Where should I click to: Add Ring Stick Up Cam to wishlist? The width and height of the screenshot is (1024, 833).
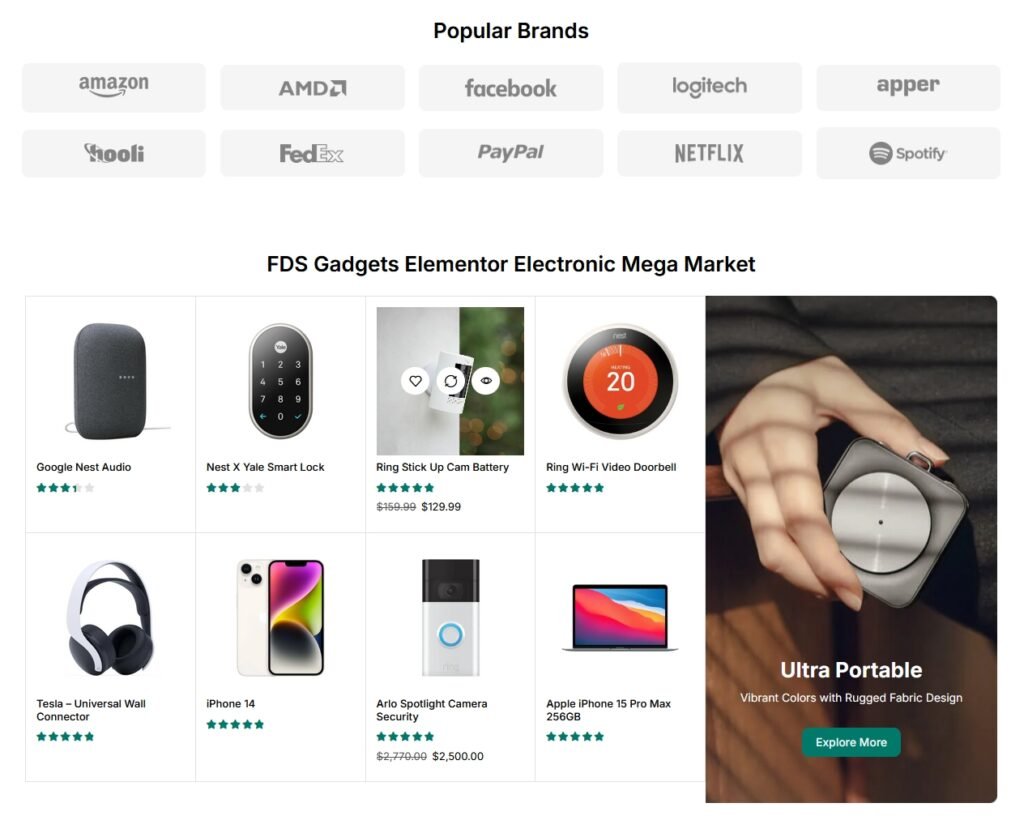coord(414,381)
